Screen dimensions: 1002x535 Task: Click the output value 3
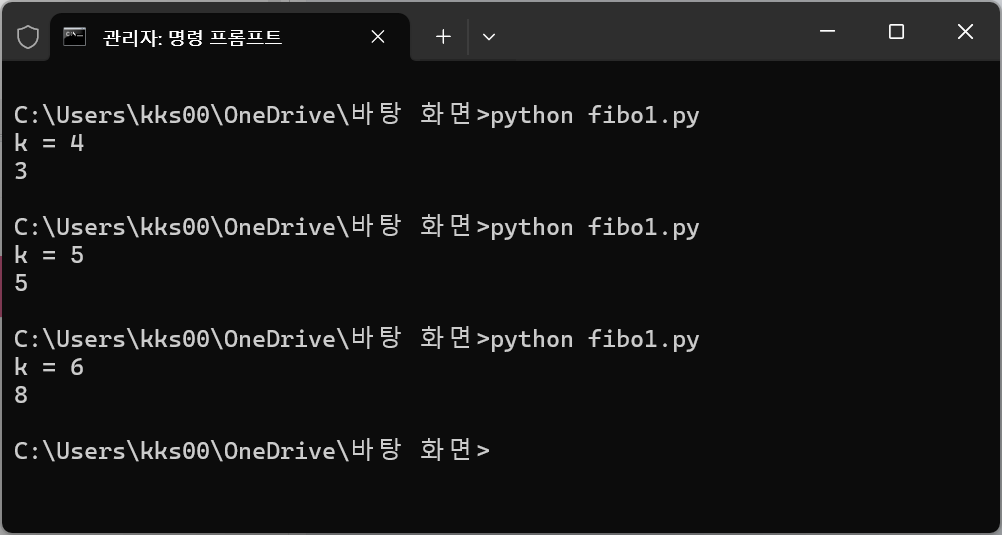(x=21, y=171)
